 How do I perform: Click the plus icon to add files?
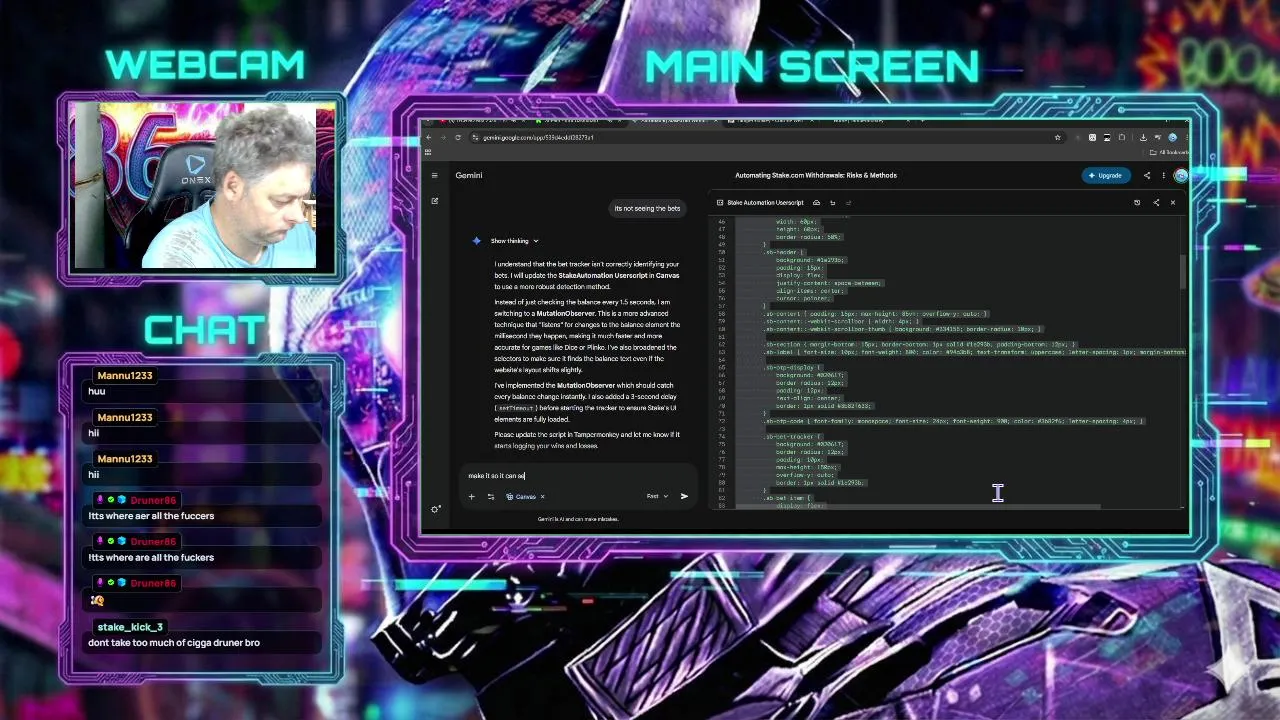tap(471, 496)
